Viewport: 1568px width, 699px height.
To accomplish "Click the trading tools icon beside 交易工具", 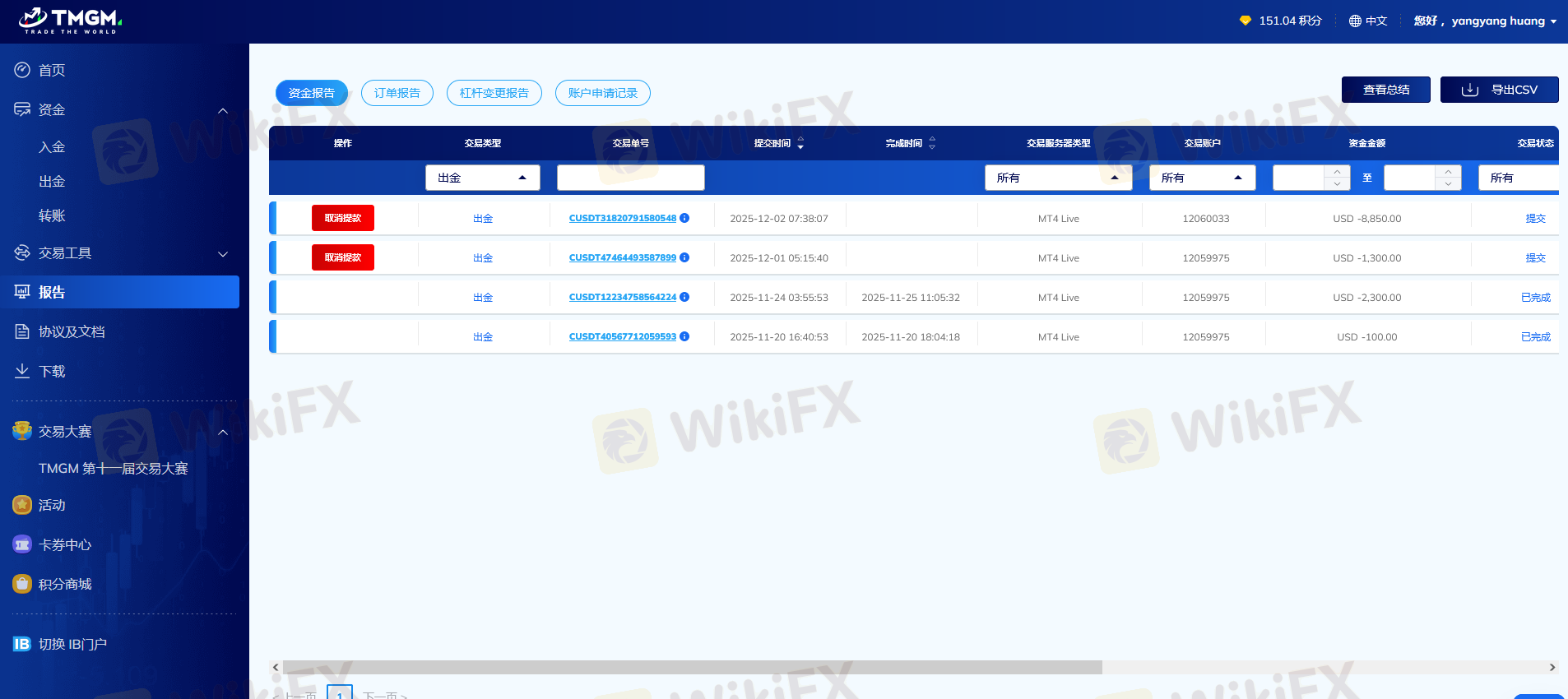I will [x=22, y=252].
